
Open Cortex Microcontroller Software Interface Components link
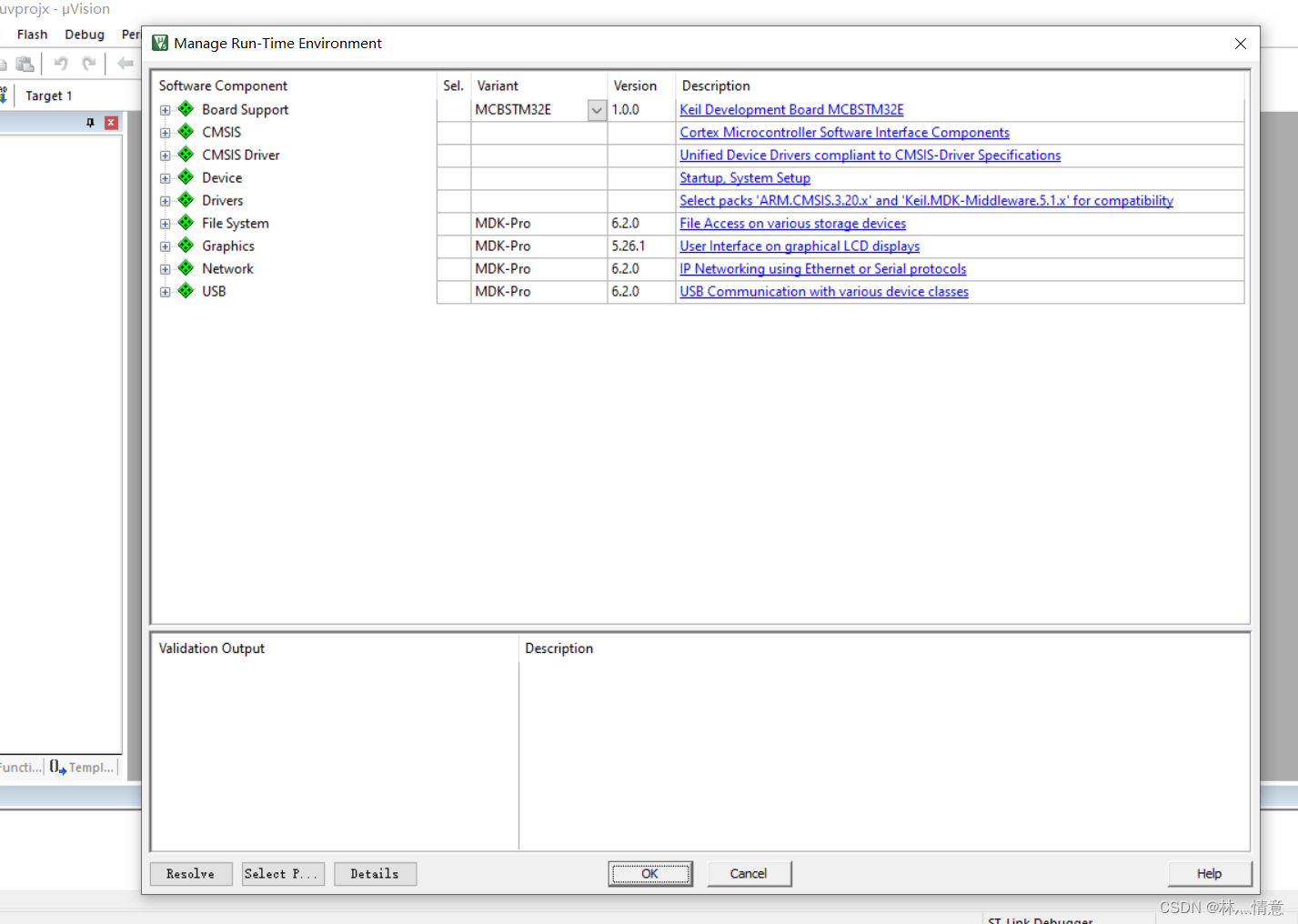tap(844, 132)
